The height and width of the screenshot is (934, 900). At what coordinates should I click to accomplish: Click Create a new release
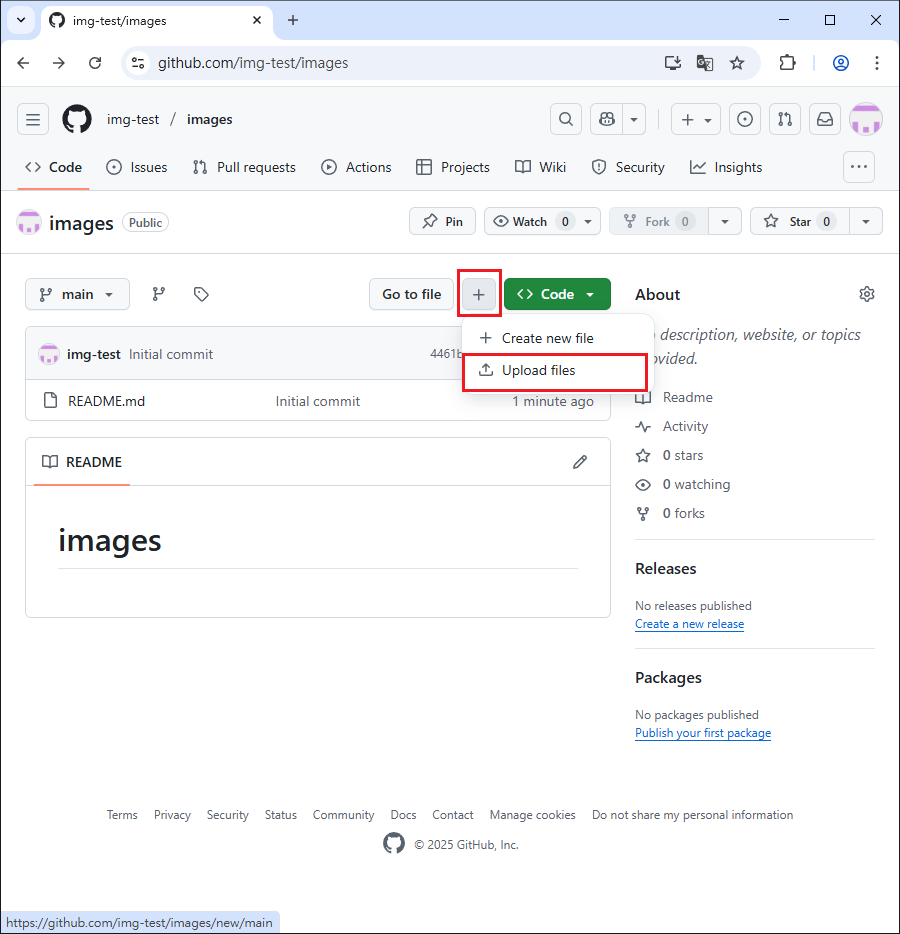click(689, 624)
